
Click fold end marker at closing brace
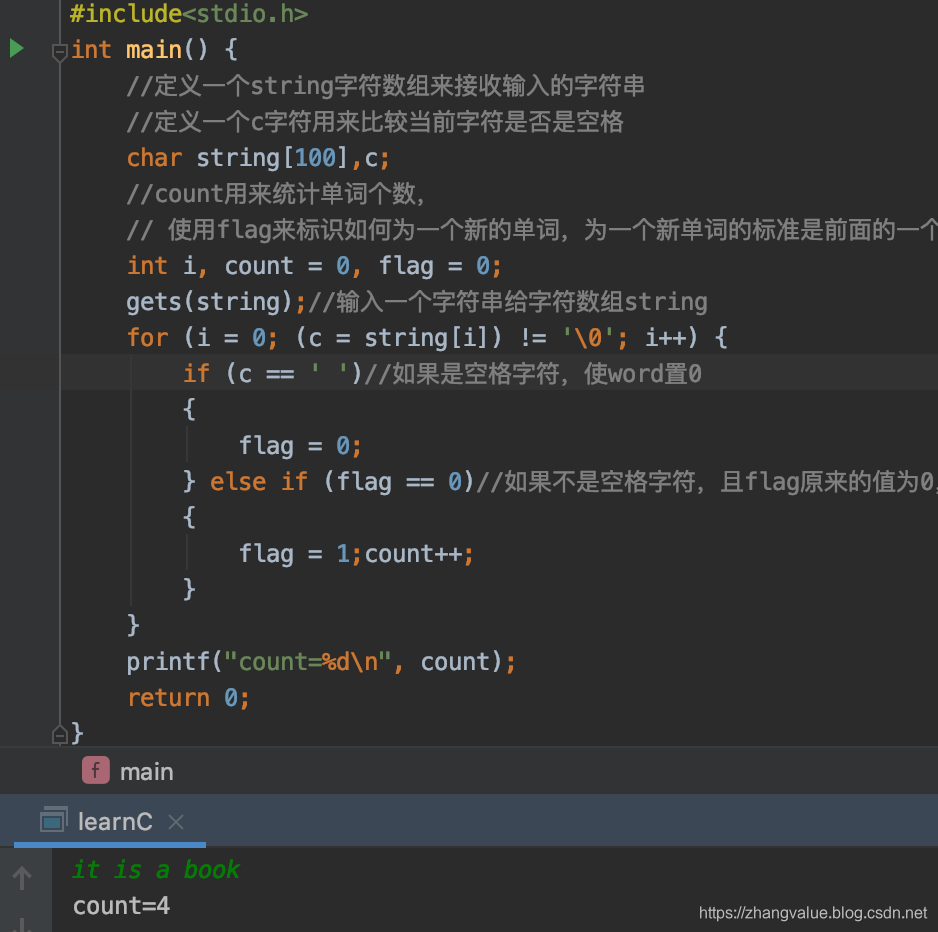tap(60, 734)
